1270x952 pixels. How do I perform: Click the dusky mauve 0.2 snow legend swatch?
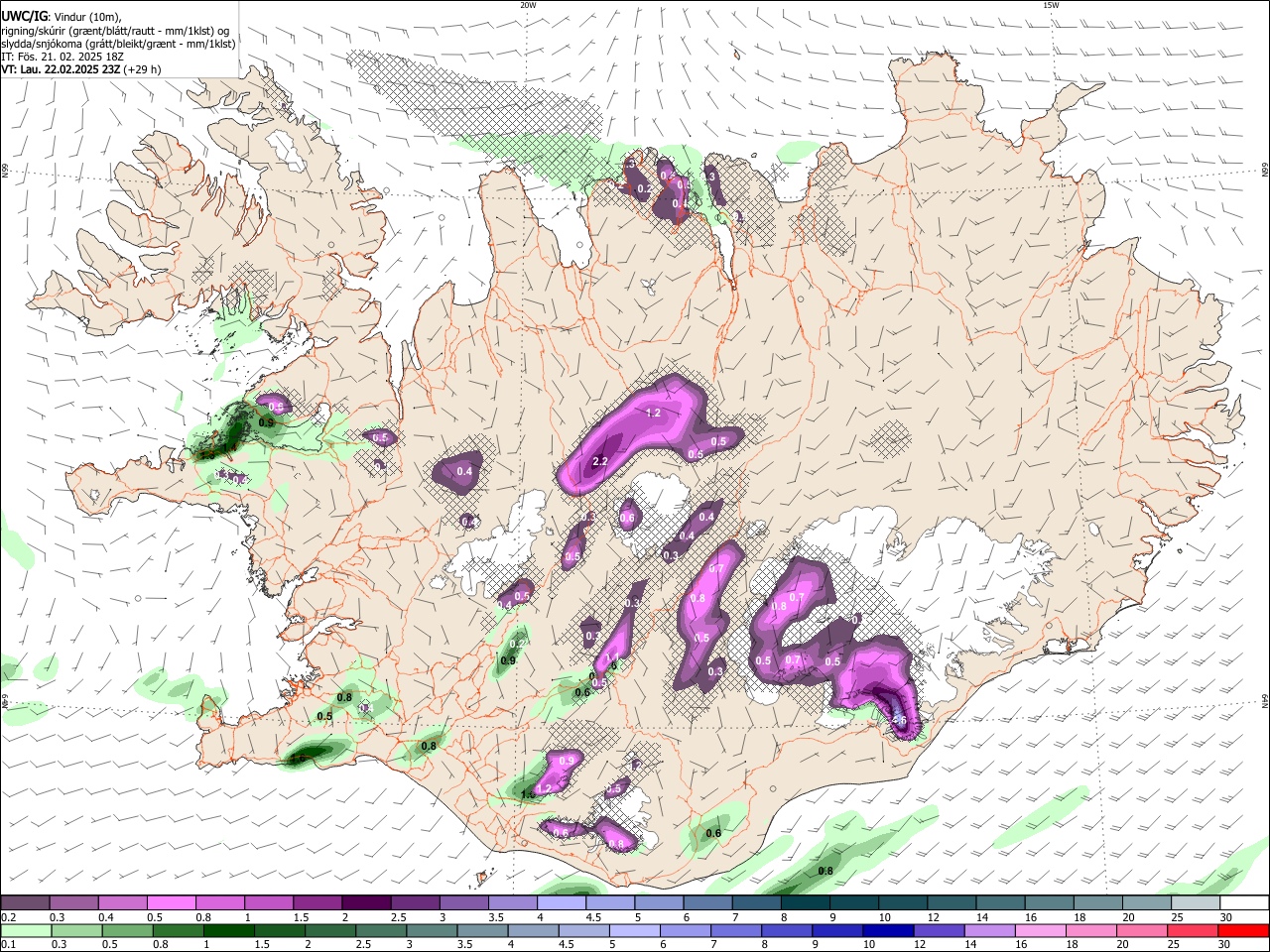click(x=26, y=902)
